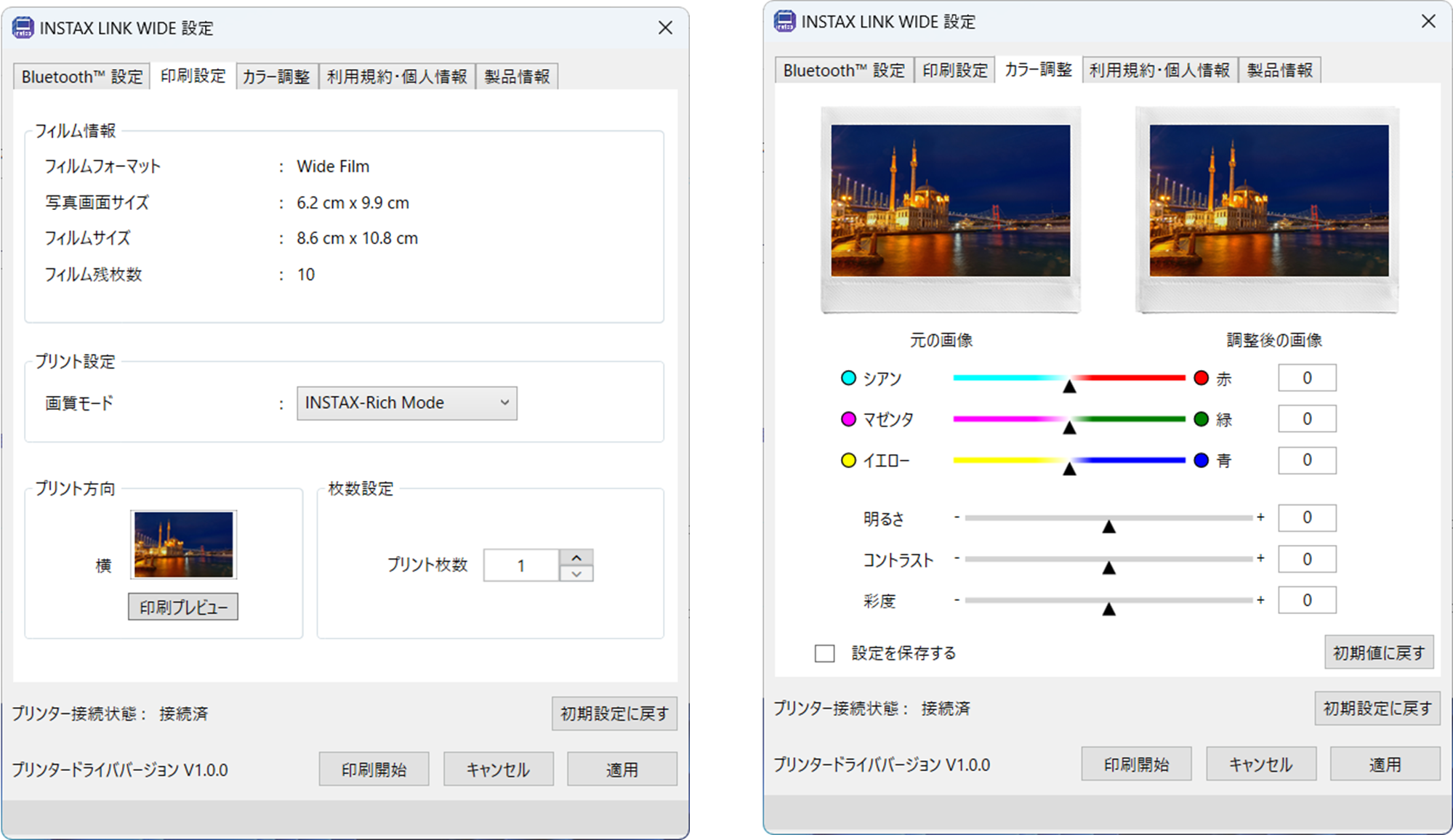Click the minus sign of 明るさ slider
The width and height of the screenshot is (1453, 840).
[957, 517]
